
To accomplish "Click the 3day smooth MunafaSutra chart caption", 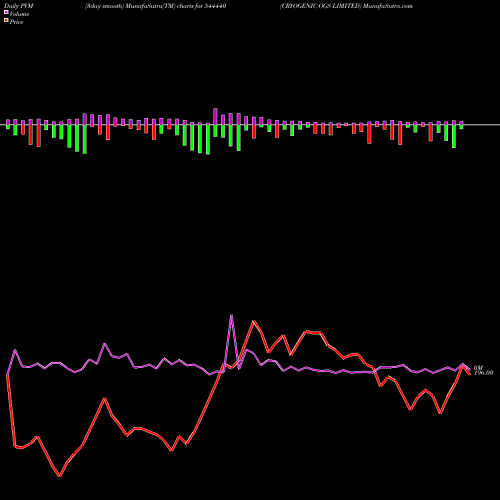I will (155, 6).
